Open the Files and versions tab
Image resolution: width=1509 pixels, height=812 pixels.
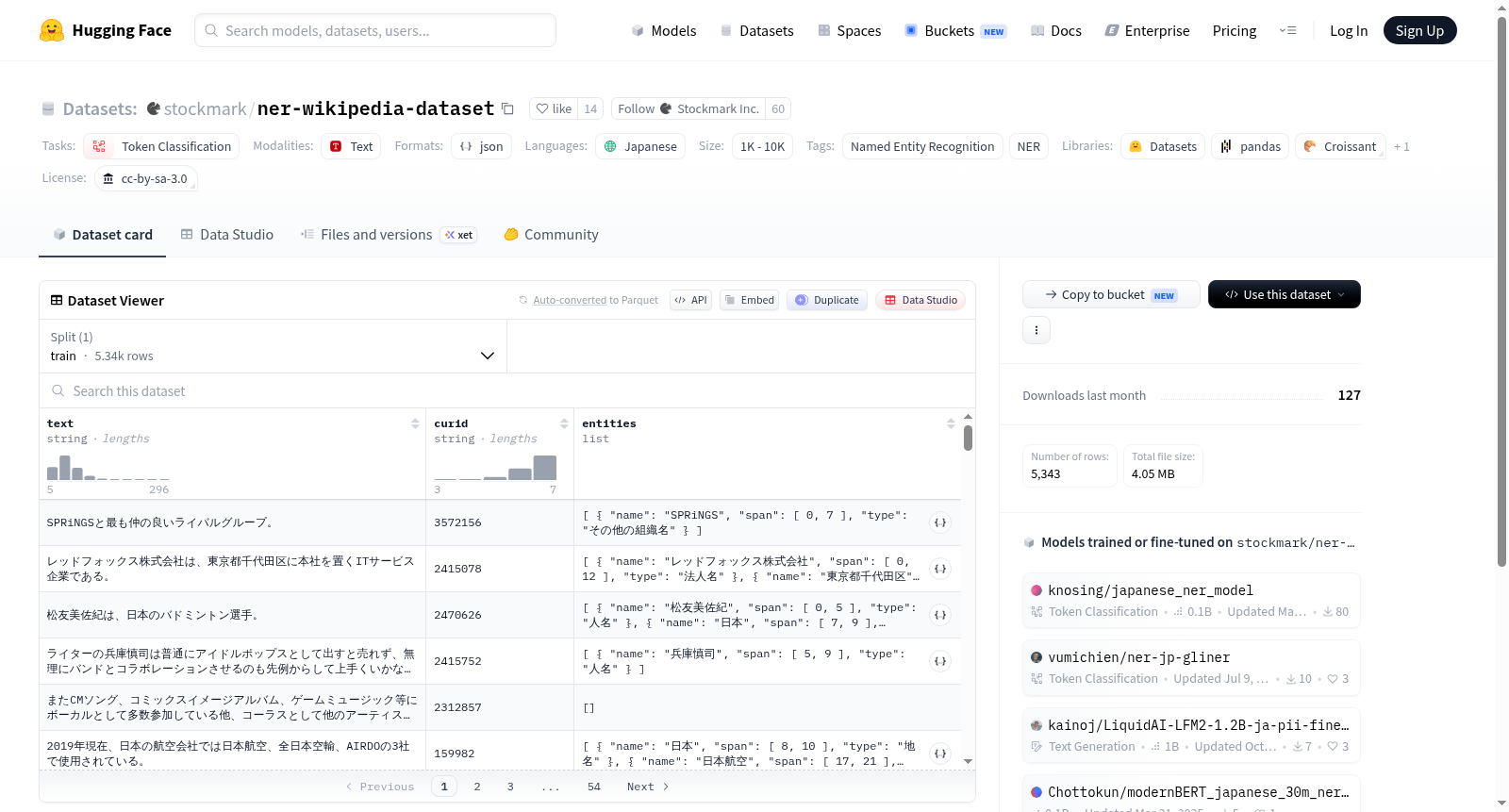tap(389, 235)
